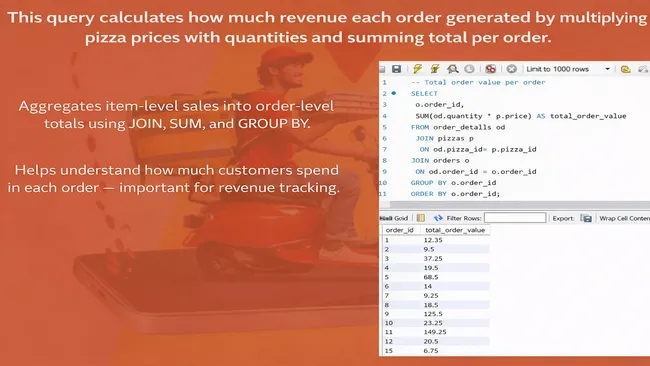The height and width of the screenshot is (366, 650).
Task: Click 'ORDER BY o.order_id;' line
Action: [455, 194]
